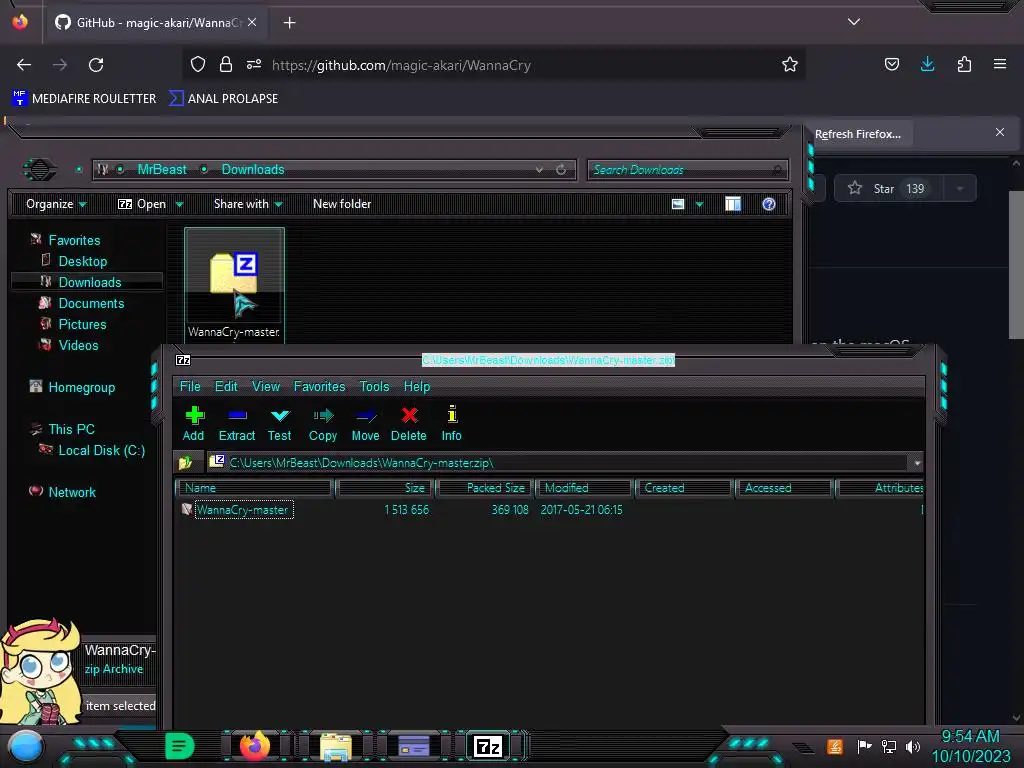Viewport: 1024px width, 768px height.
Task: Open the Firefox downloads panel
Action: pyautogui.click(x=927, y=64)
